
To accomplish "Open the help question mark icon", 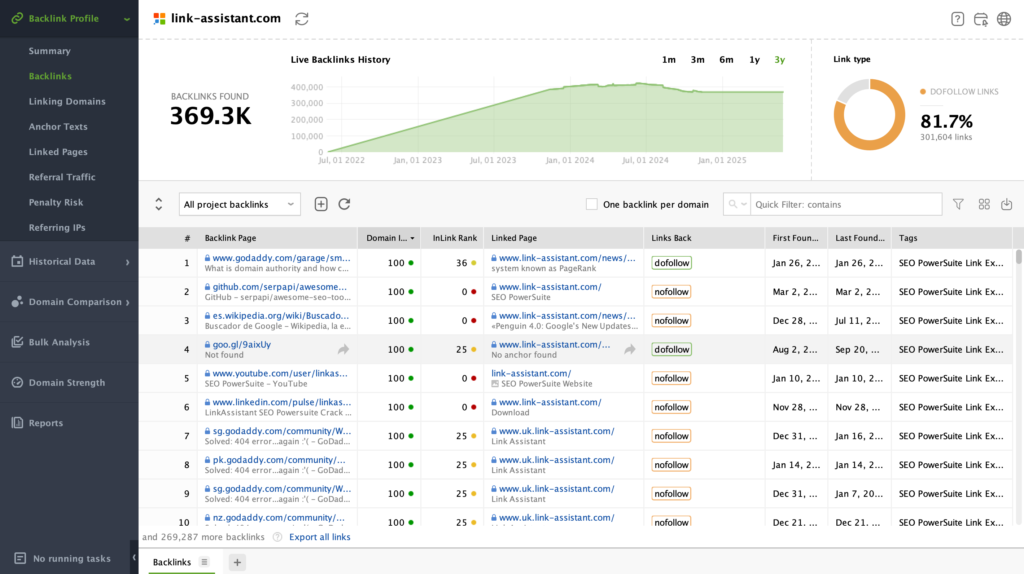I will [x=957, y=19].
